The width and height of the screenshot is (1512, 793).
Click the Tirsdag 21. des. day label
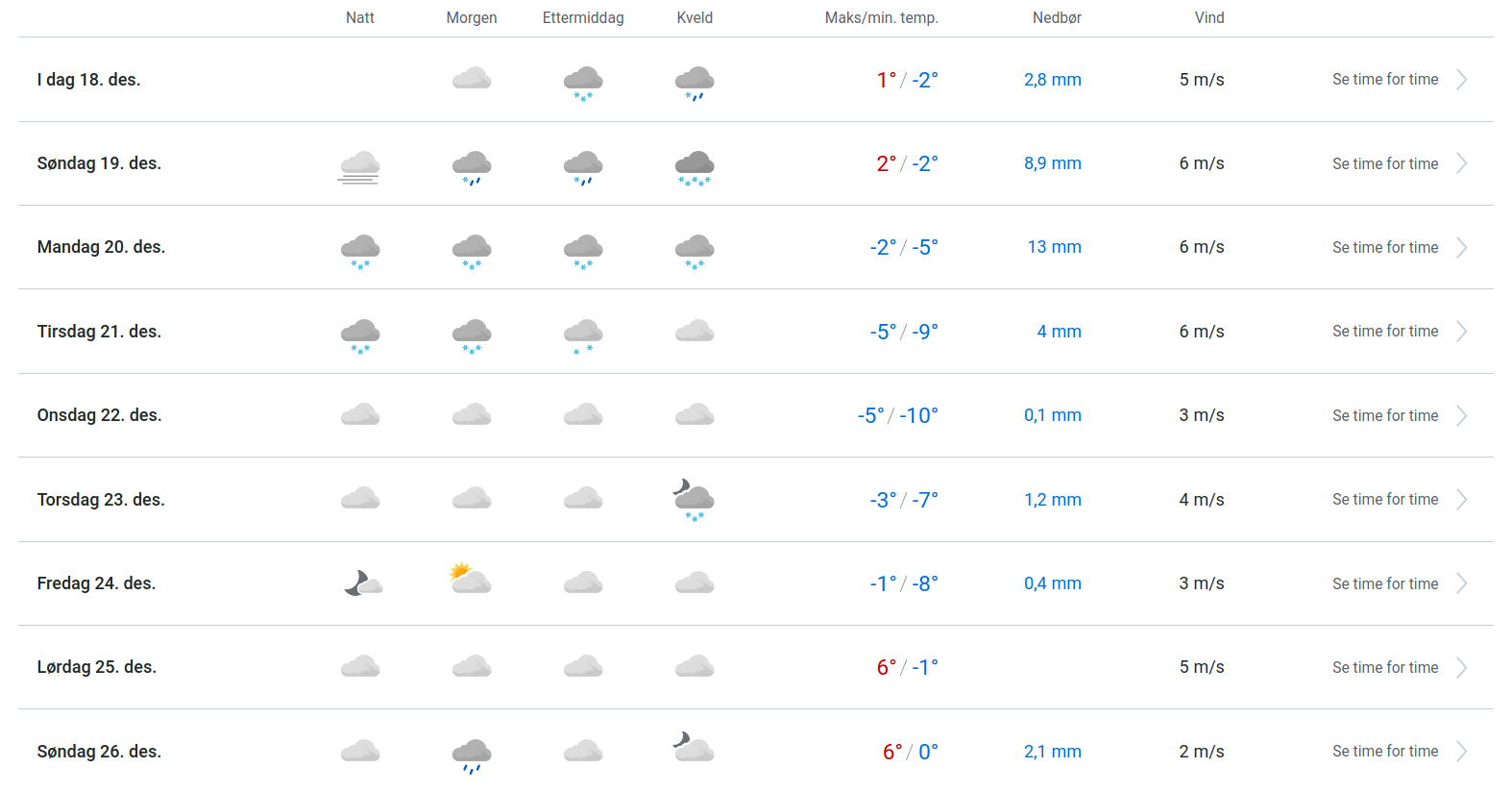pos(99,332)
